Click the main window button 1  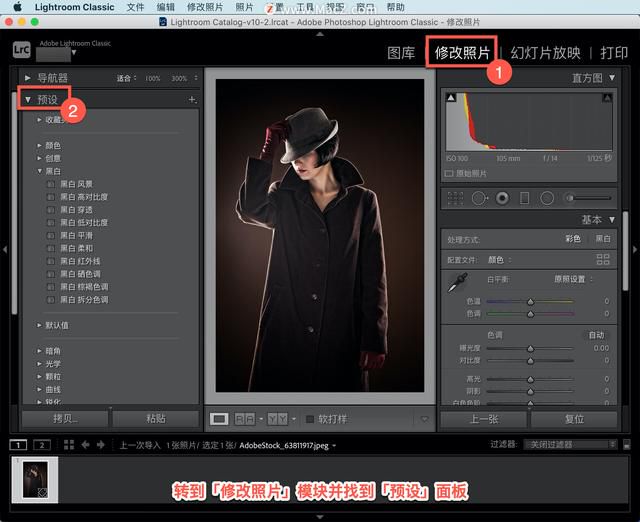18,445
